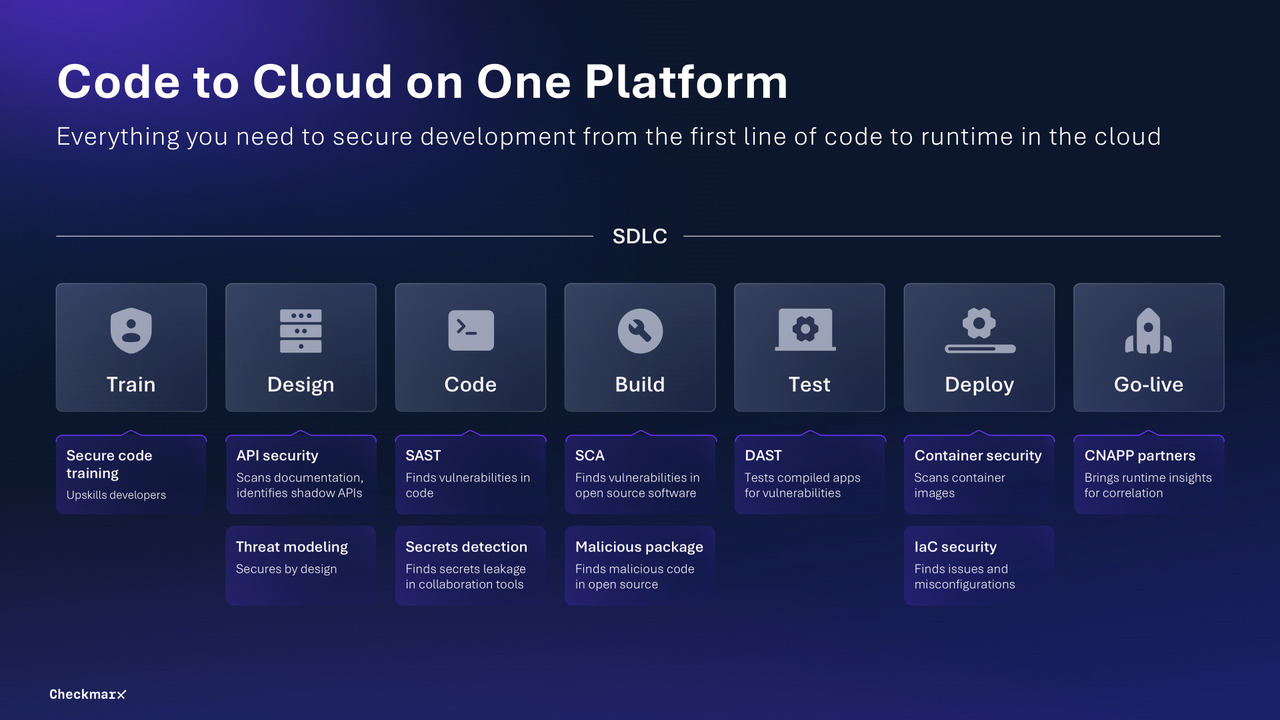Open the Threat modeling card
This screenshot has width=1280, height=720.
(301, 565)
